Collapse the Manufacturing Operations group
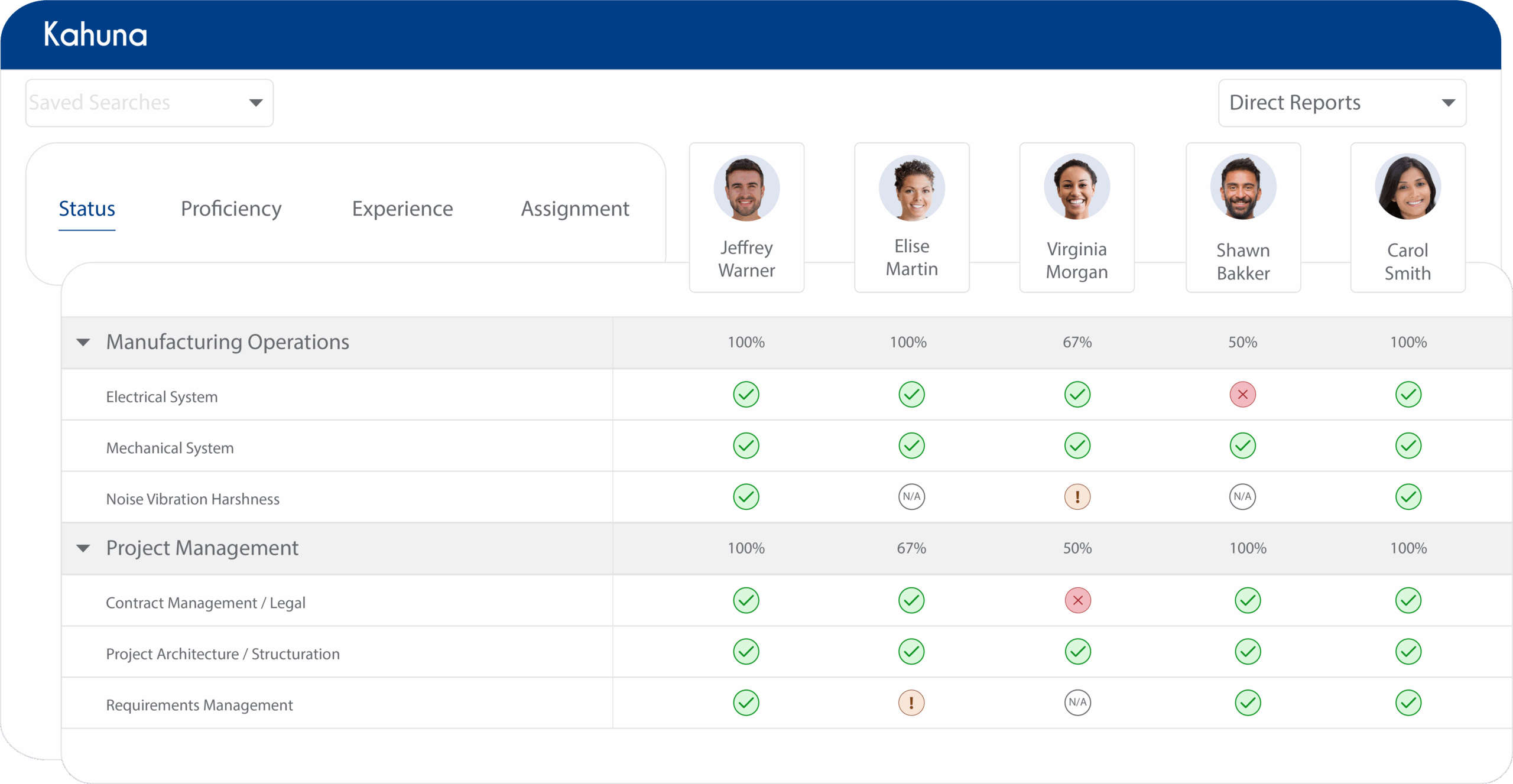The height and width of the screenshot is (784, 1513). coord(83,343)
